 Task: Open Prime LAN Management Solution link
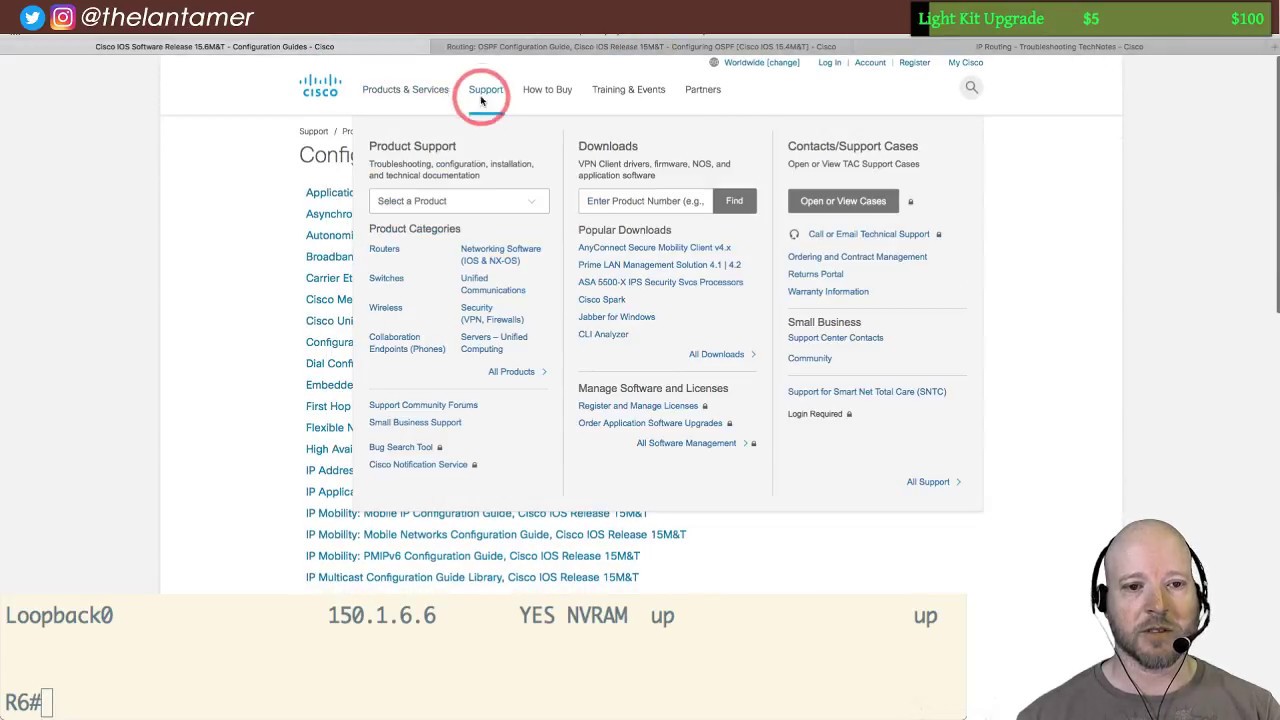(659, 265)
